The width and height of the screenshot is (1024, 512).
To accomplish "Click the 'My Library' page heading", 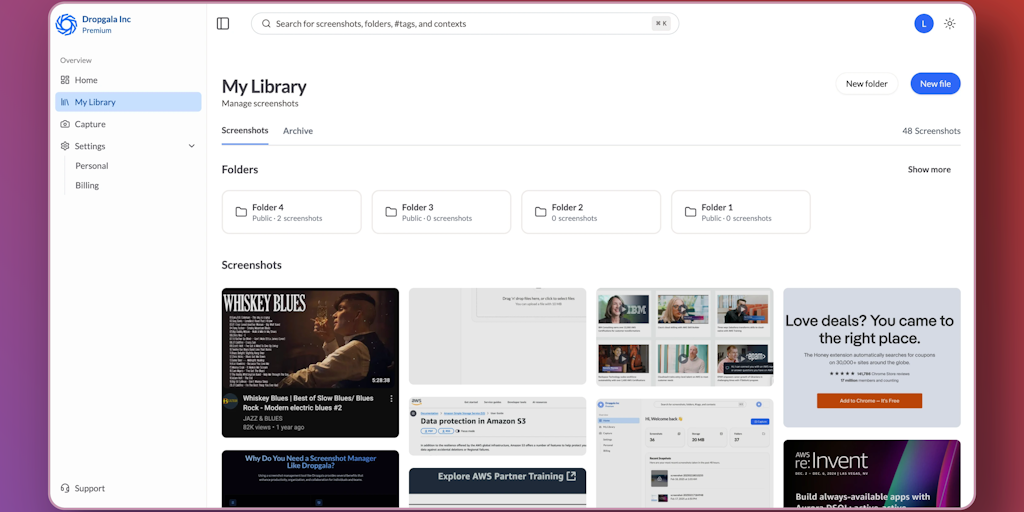I will pos(264,86).
